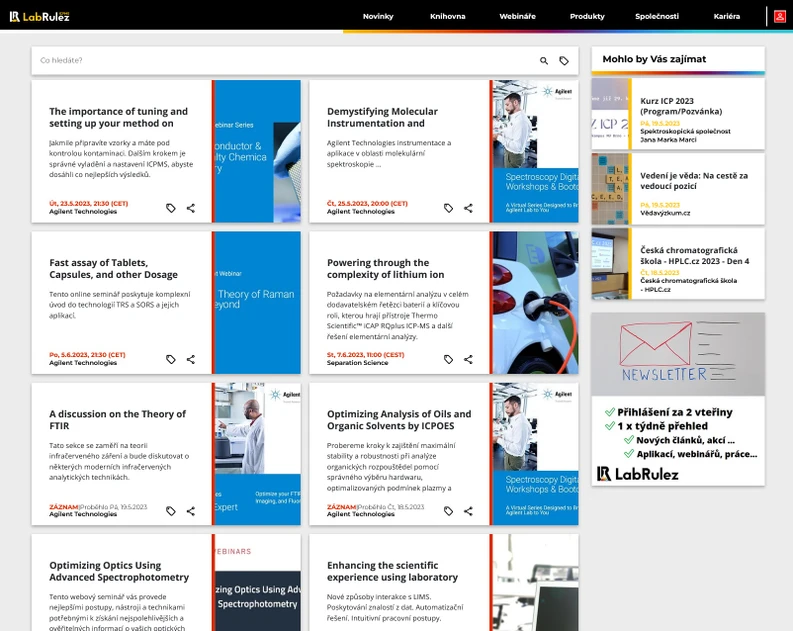This screenshot has width=793, height=631.
Task: Click the Theory of Raman blue banner image
Action: (257, 302)
